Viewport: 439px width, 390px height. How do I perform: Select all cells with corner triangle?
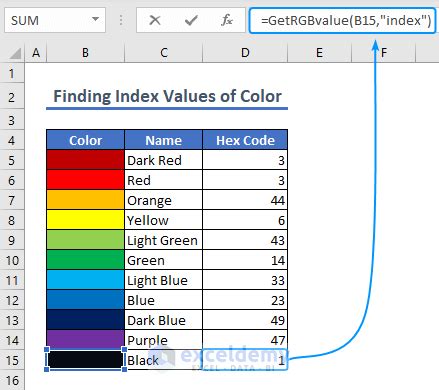click(14, 53)
